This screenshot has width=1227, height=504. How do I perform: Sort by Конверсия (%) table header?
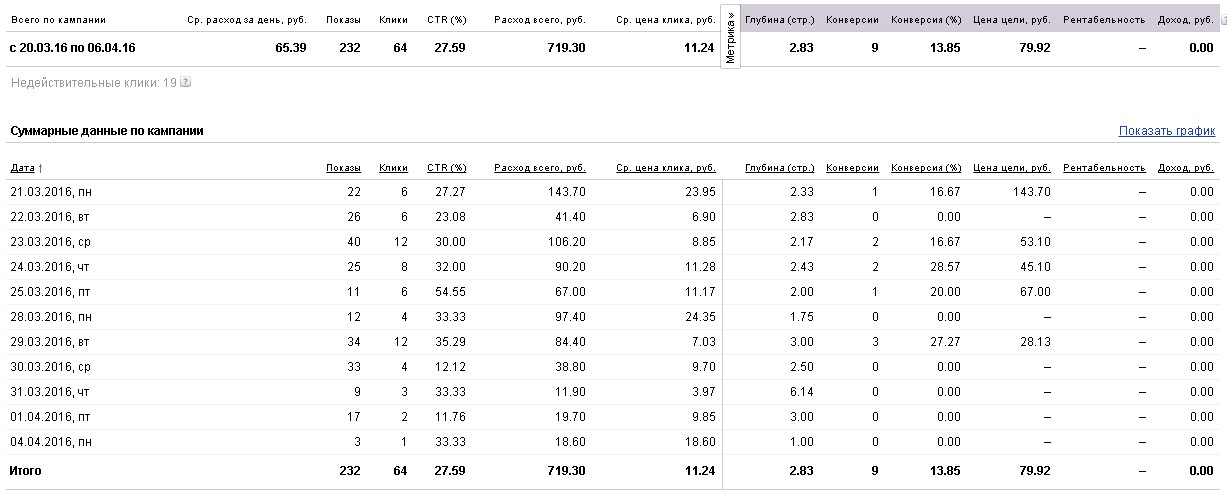click(x=925, y=168)
